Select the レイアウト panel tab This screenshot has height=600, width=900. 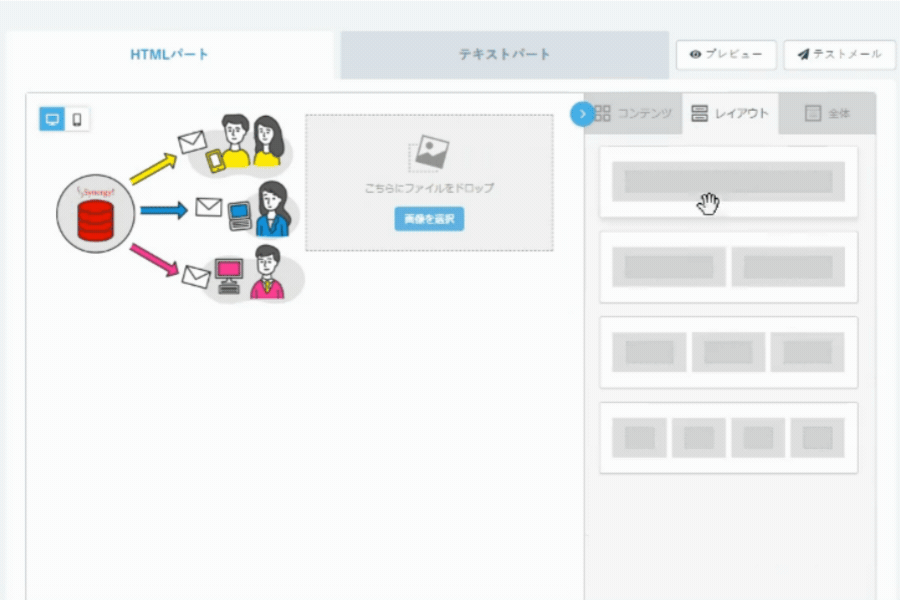point(730,114)
